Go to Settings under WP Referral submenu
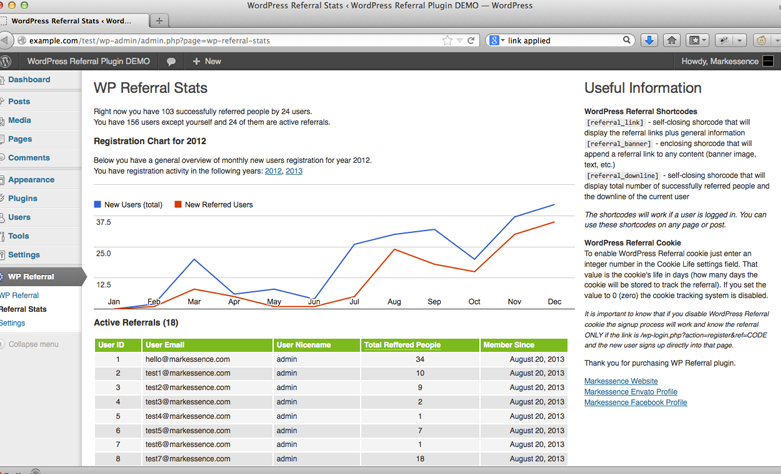This screenshot has height=474, width=781. point(12,323)
